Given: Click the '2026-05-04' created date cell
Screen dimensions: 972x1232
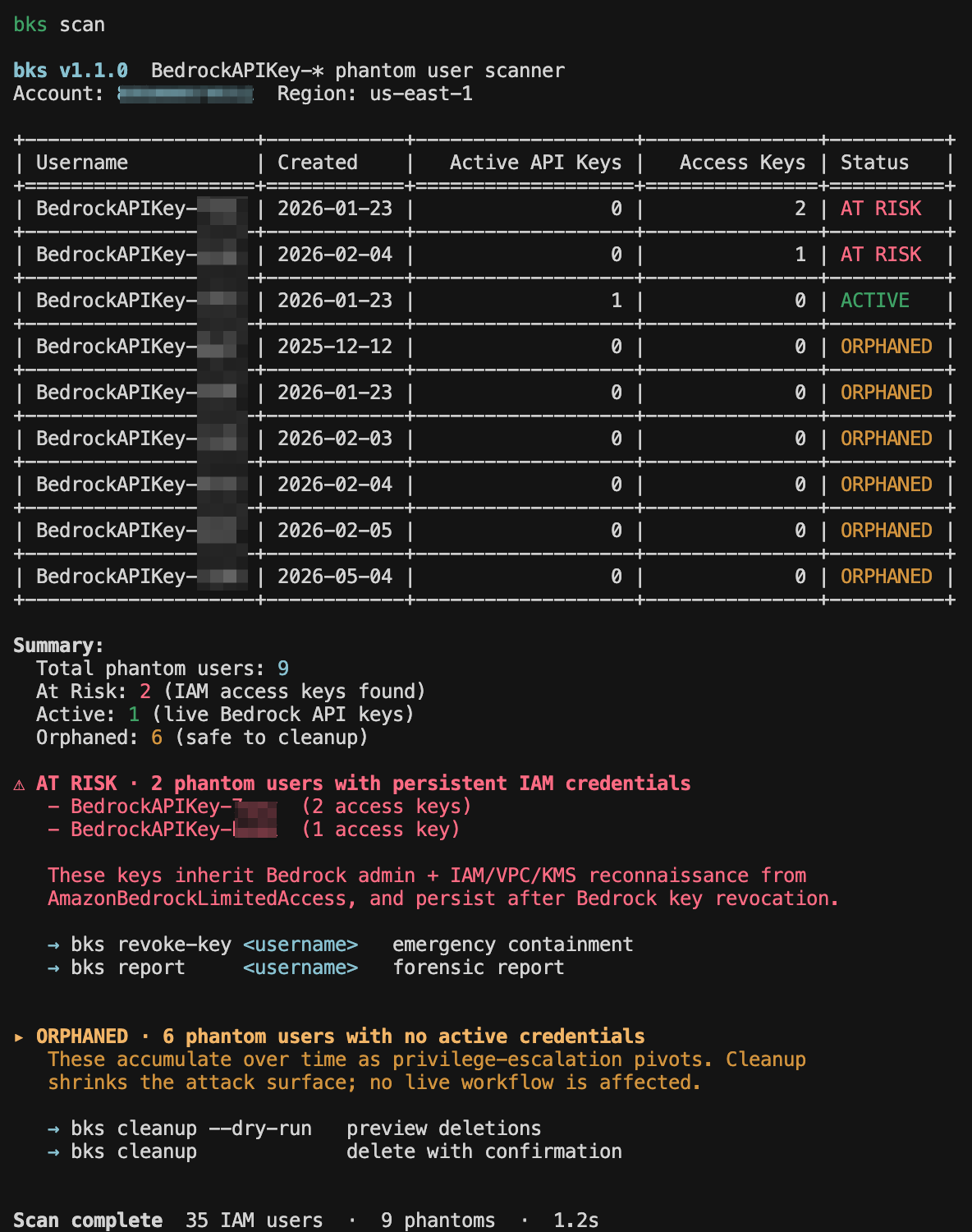Looking at the screenshot, I should coord(335,577).
